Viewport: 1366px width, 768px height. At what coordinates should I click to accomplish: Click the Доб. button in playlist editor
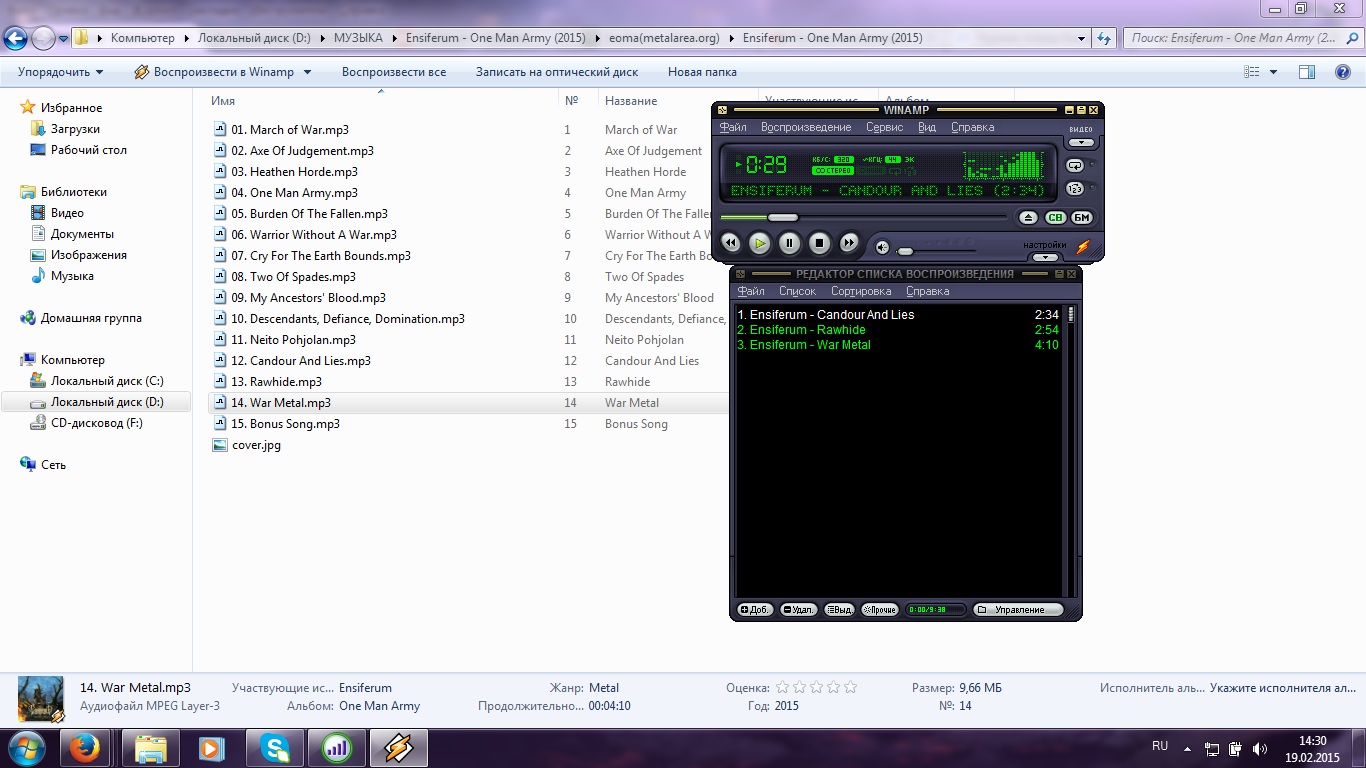756,609
